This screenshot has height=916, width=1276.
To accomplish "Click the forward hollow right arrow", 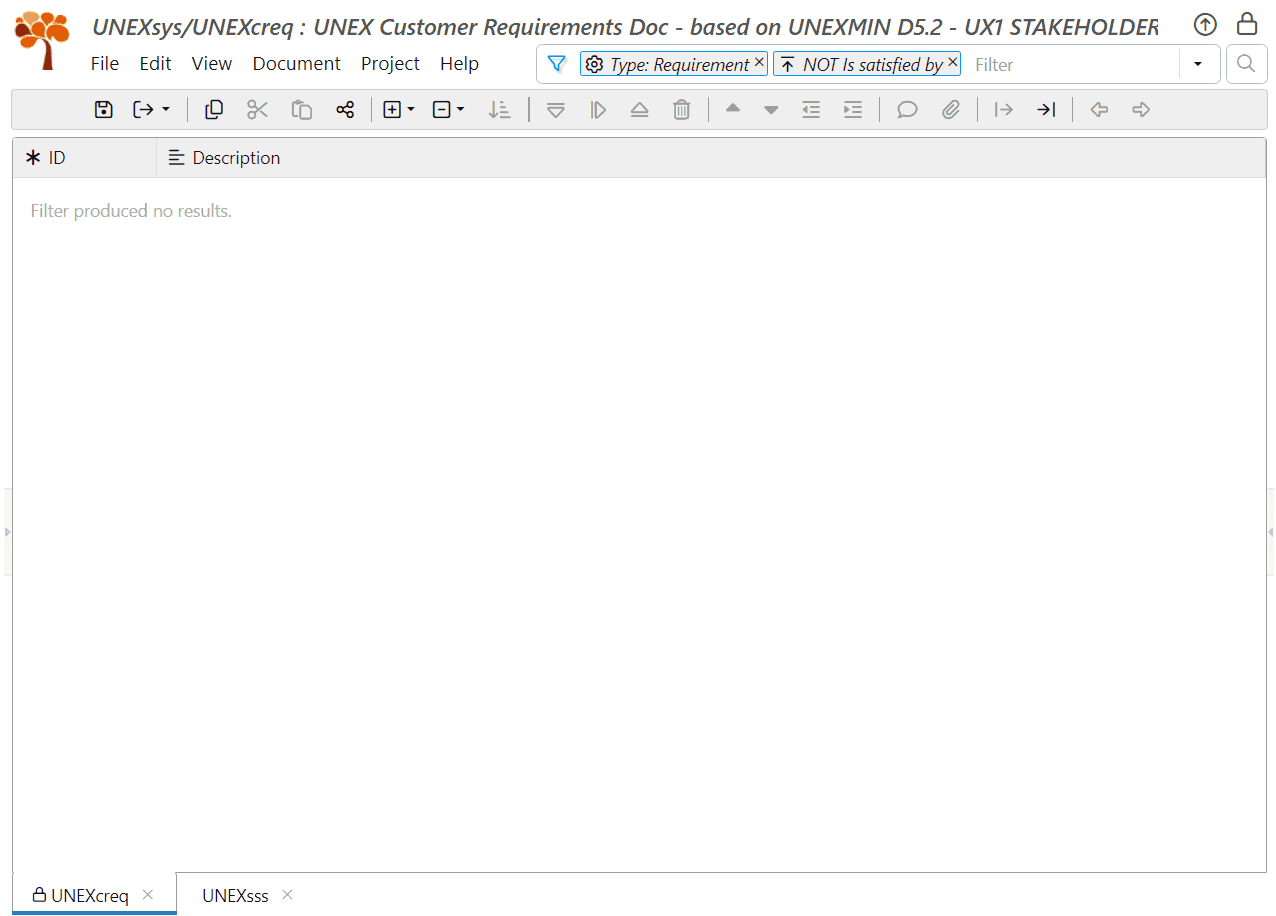I will coord(1141,110).
